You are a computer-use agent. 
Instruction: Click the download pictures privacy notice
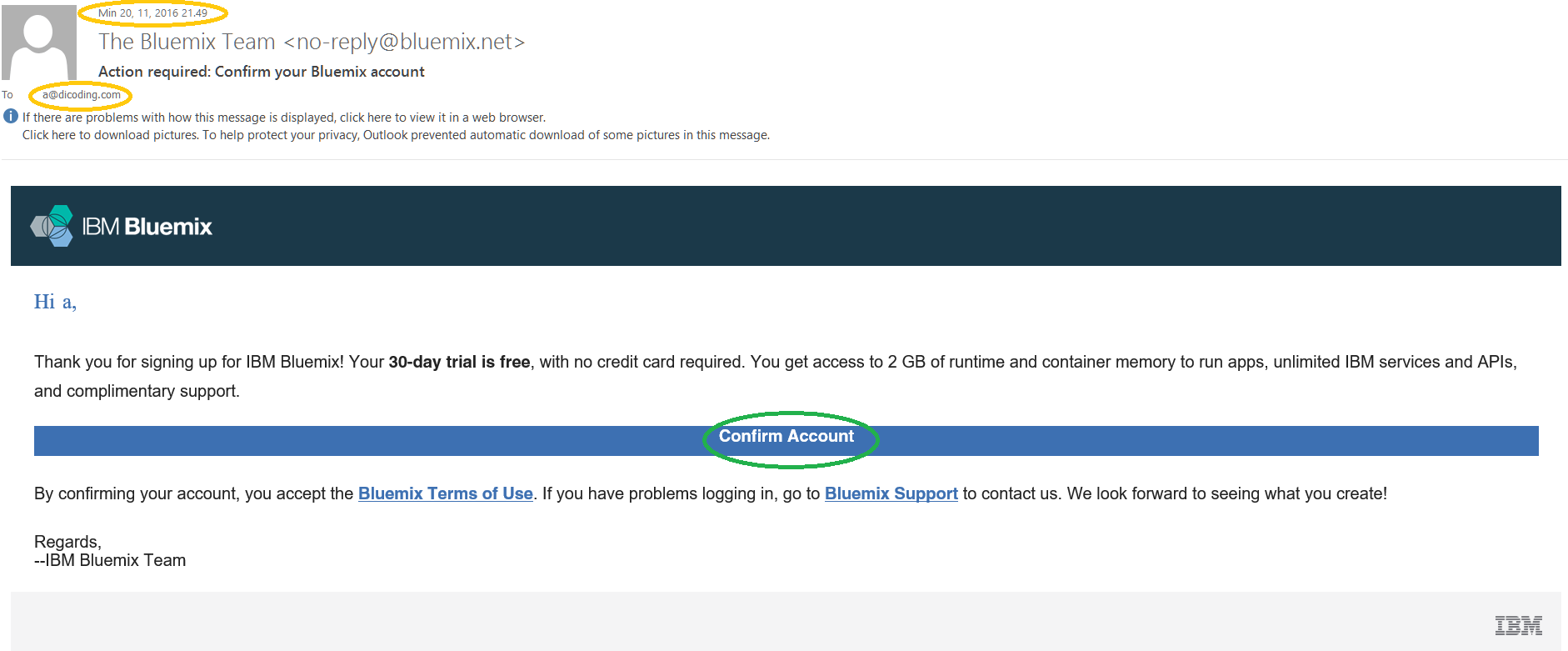click(x=396, y=135)
